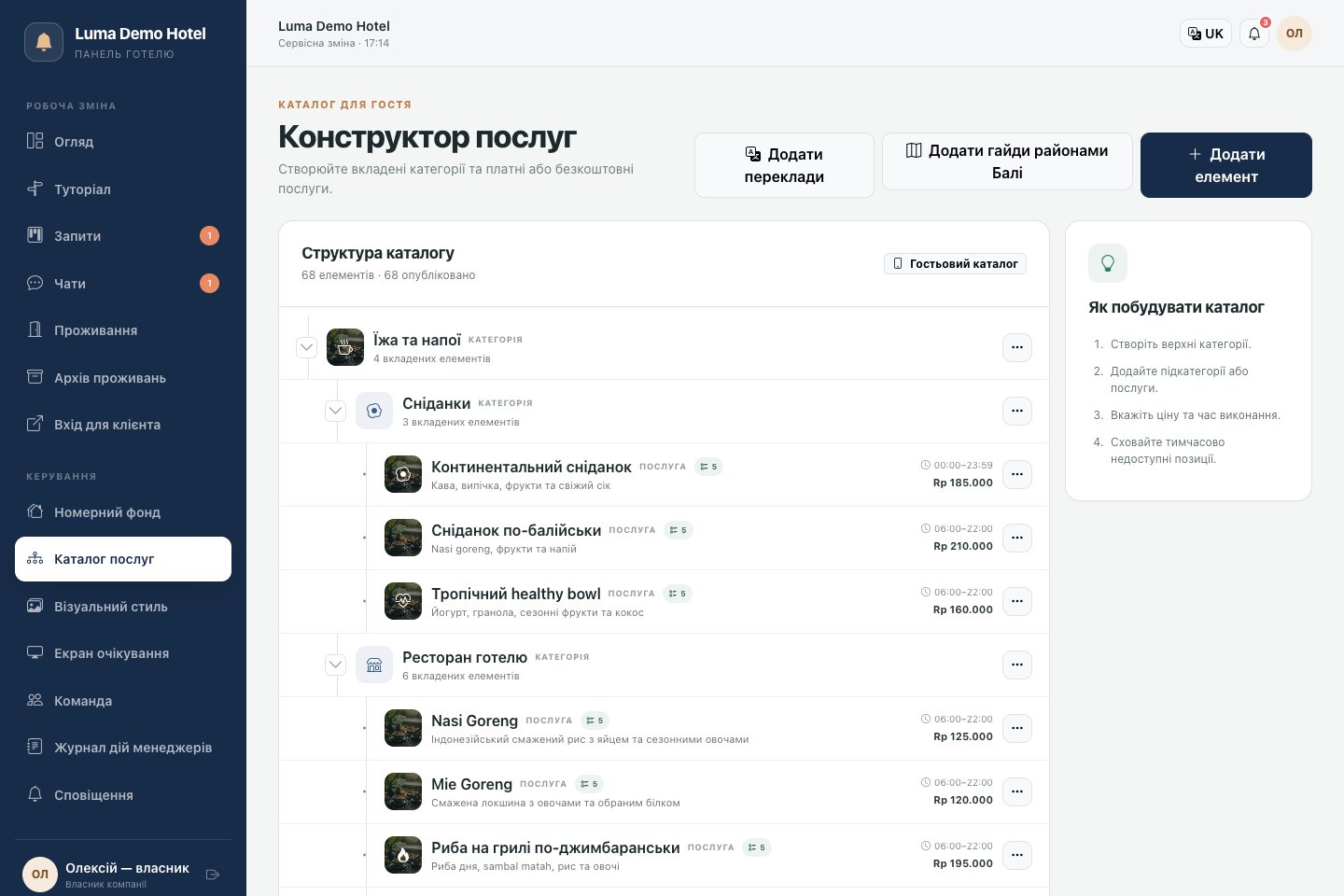Open more options for Тропічний healthy bowl

point(1017,601)
